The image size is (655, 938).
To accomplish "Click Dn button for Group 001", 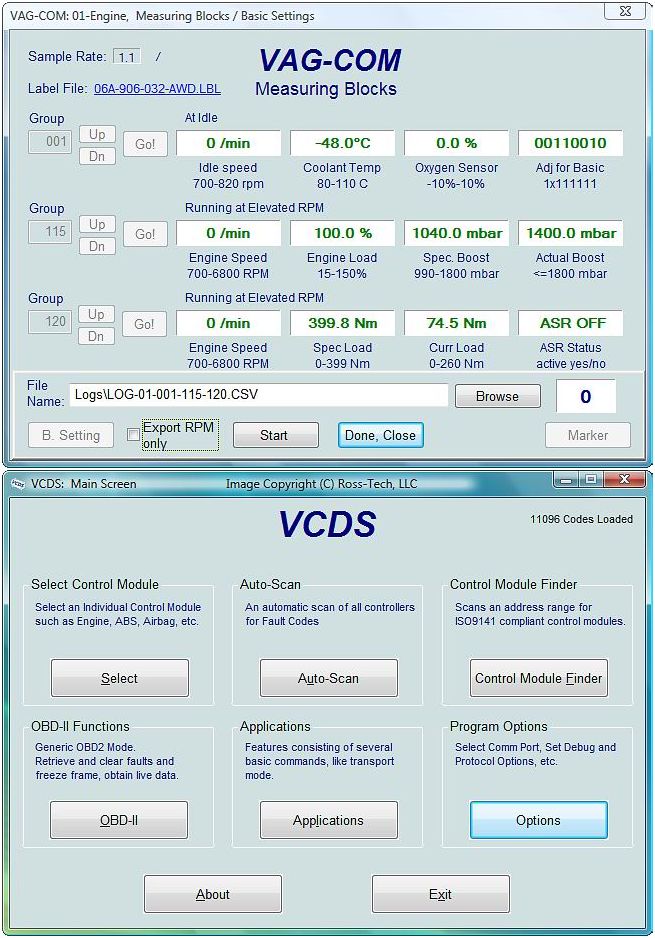I will tap(97, 156).
